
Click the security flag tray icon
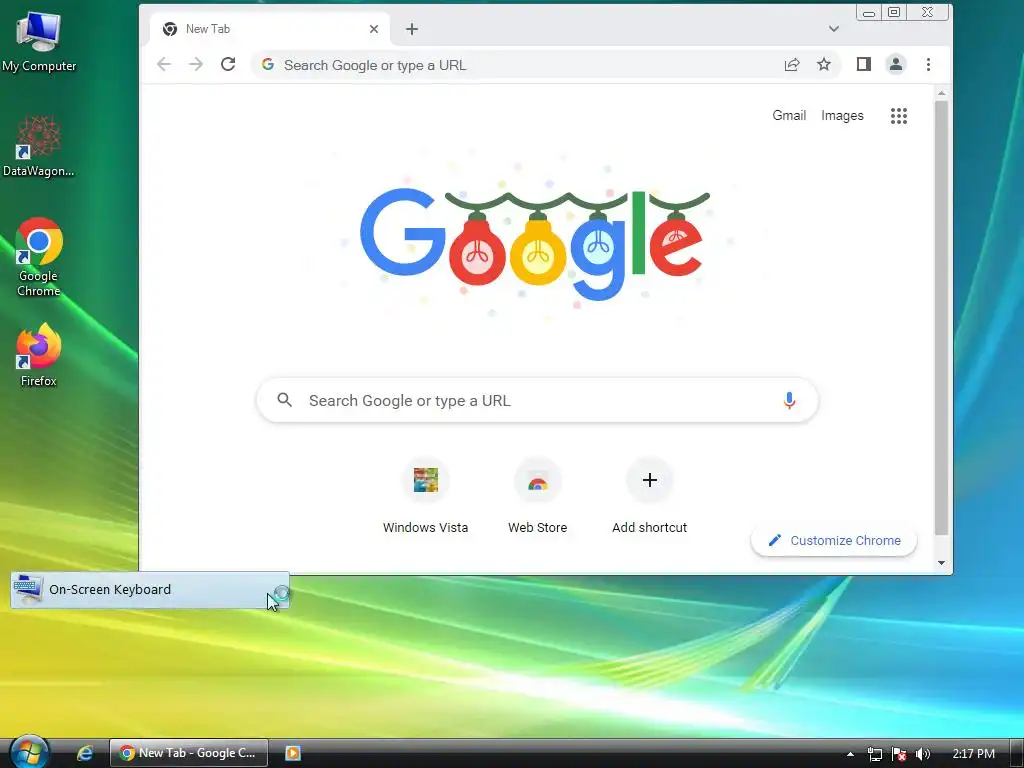coord(899,754)
